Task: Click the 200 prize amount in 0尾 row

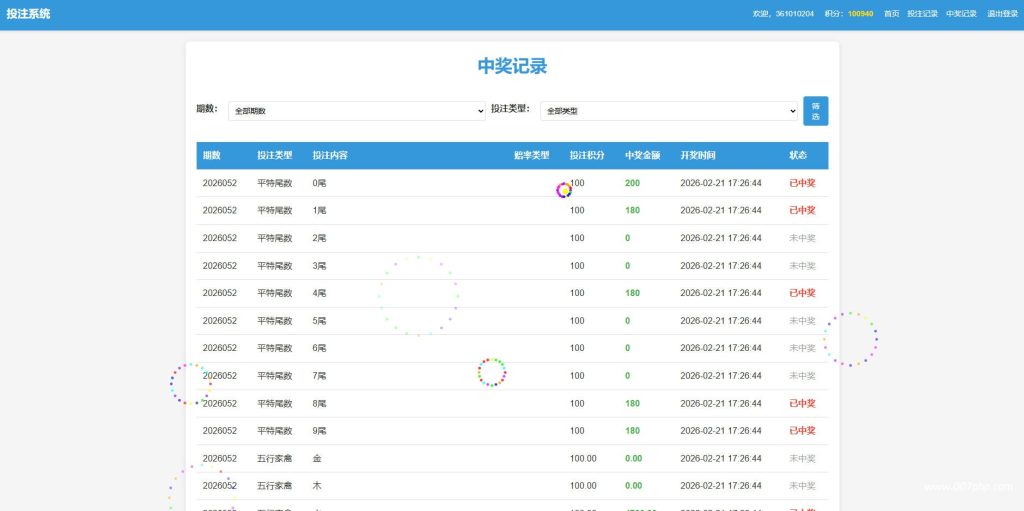Action: [632, 183]
